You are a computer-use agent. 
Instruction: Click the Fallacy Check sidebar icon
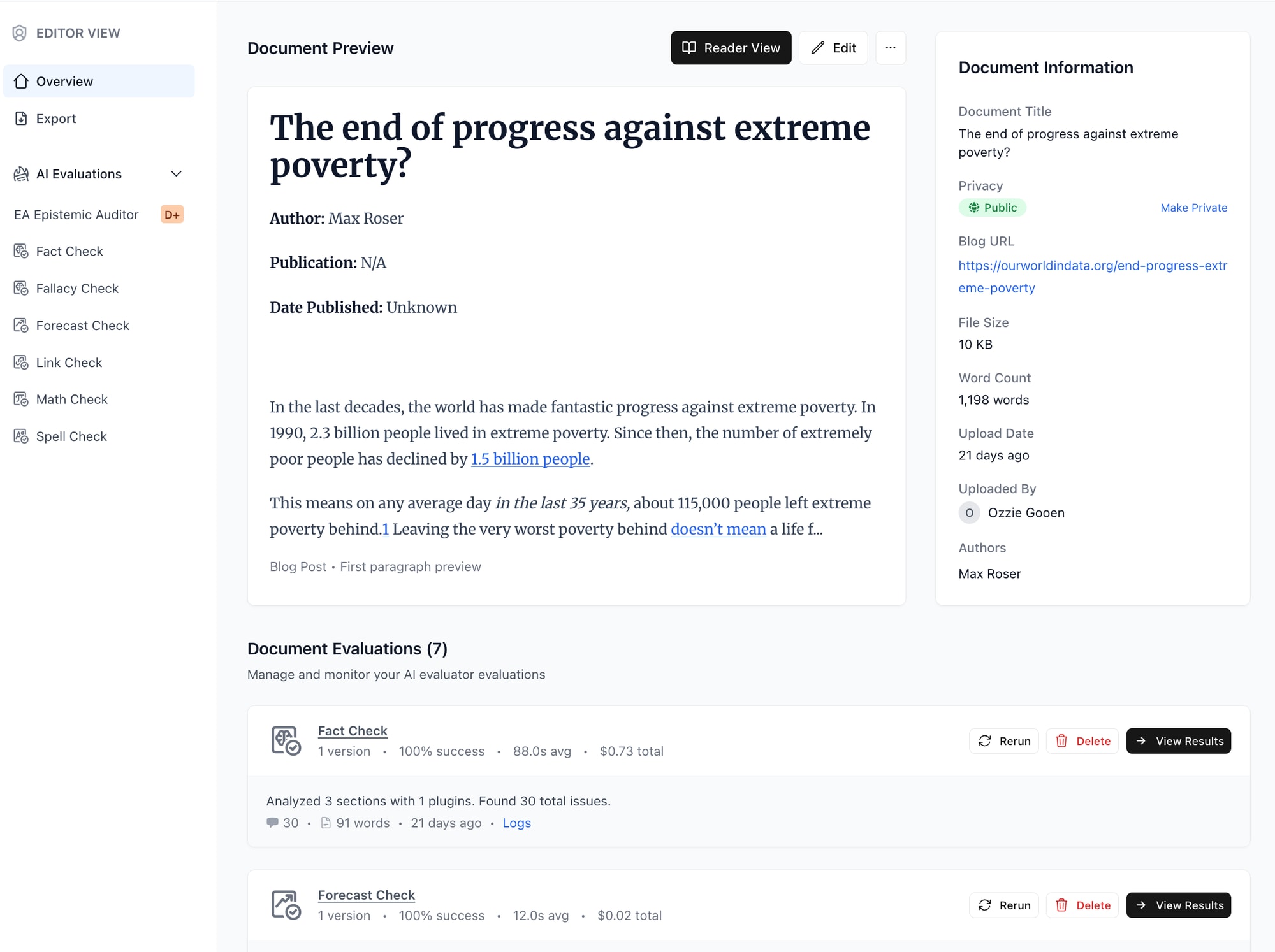pos(21,289)
